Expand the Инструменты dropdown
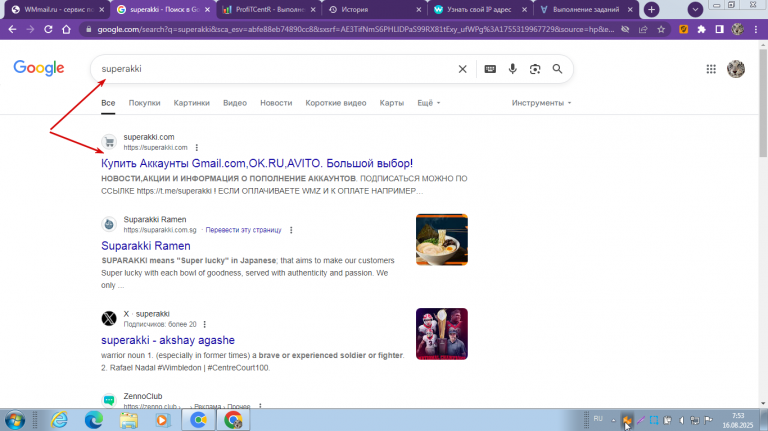The height and width of the screenshot is (431, 768). 541,103
